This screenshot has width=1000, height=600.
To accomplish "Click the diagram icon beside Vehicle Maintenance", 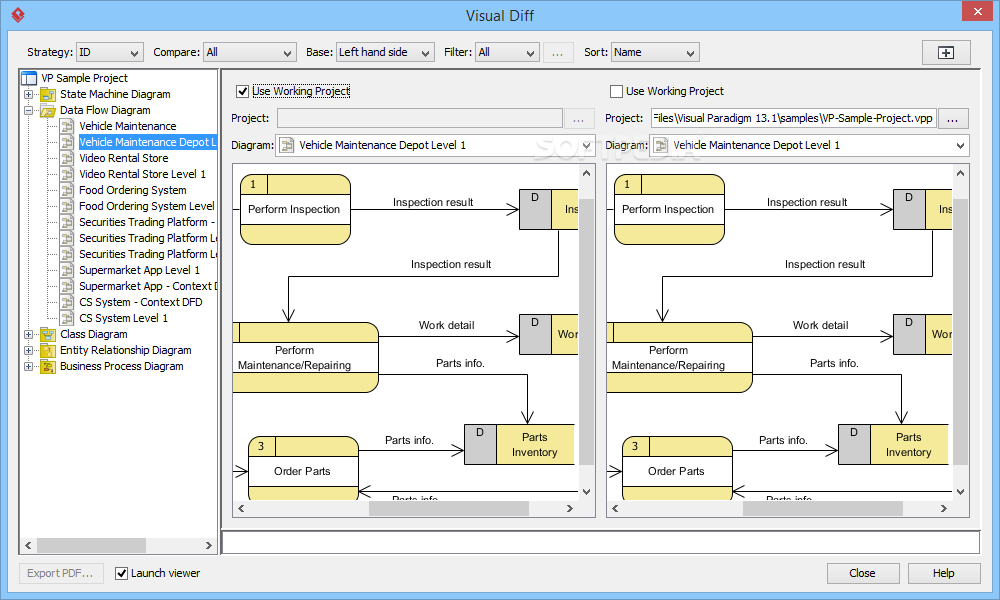I will pos(67,126).
